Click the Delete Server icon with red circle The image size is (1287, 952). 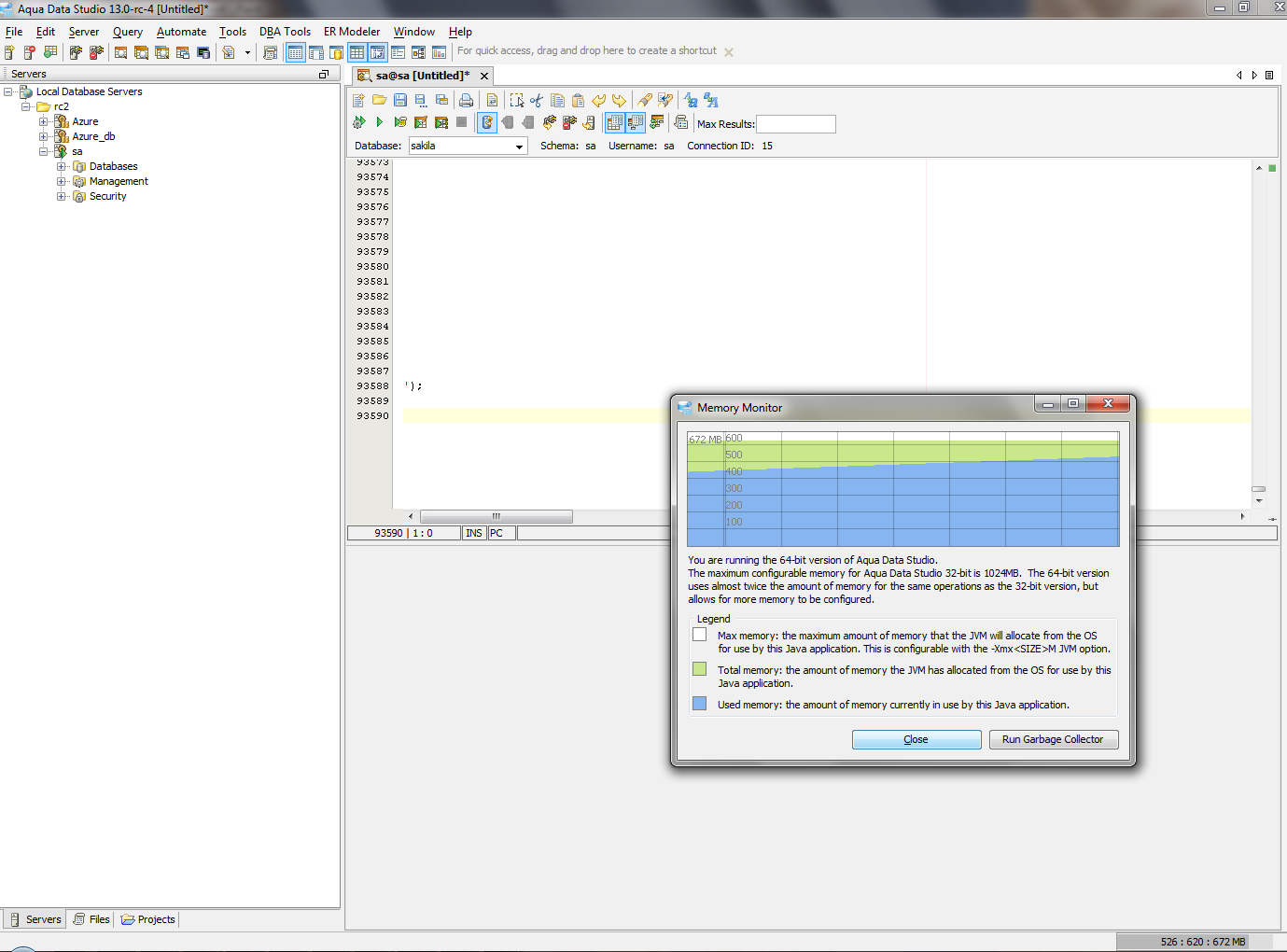tap(30, 52)
